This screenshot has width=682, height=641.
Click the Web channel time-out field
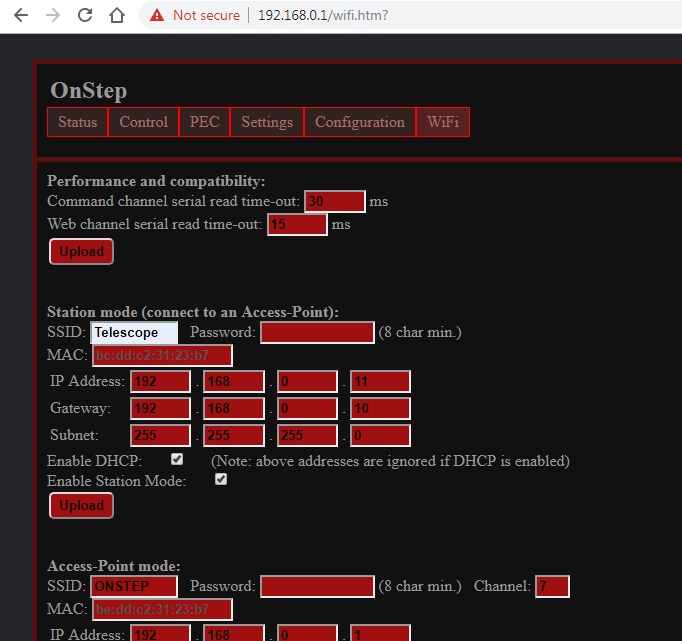click(x=297, y=224)
